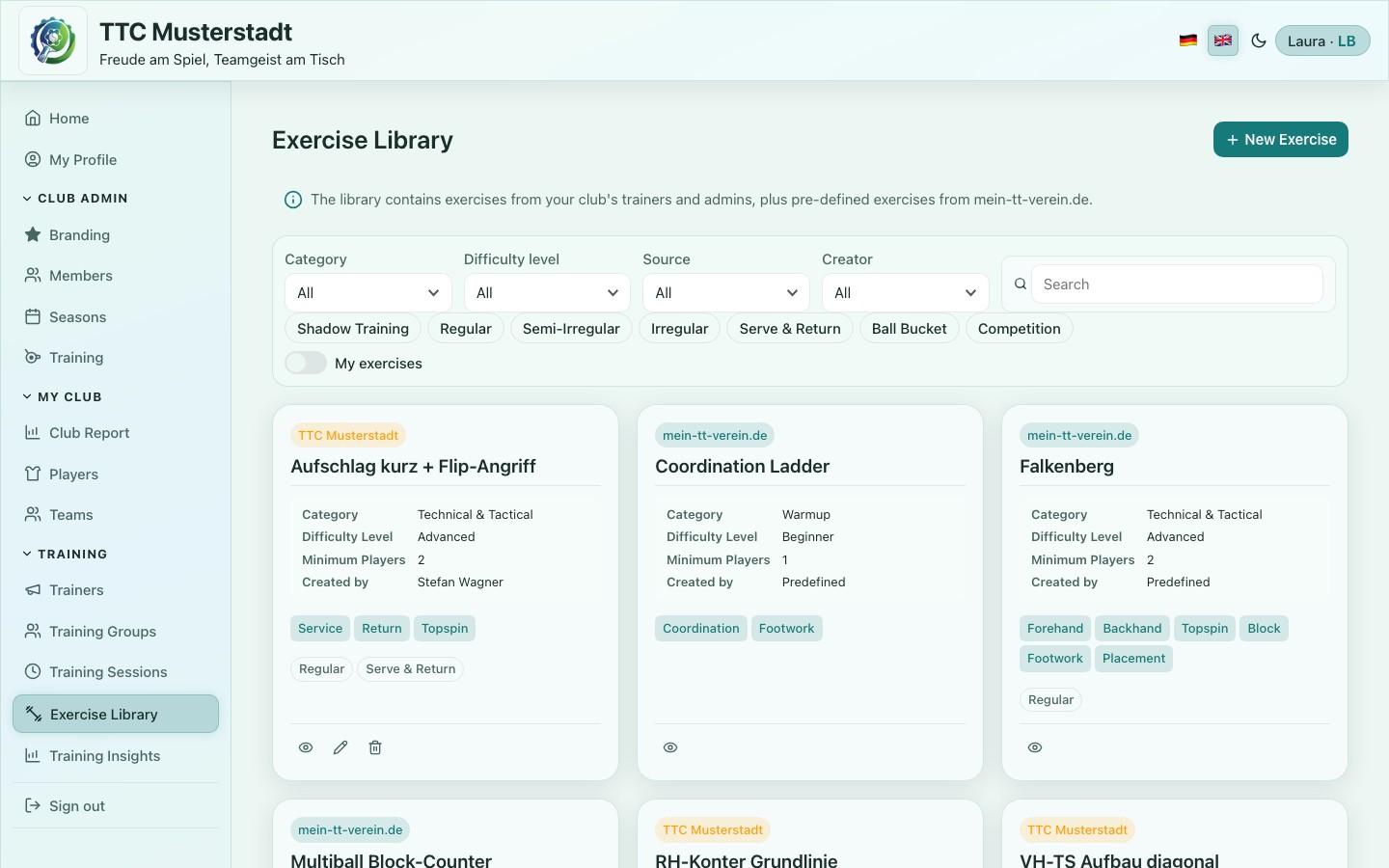This screenshot has height=868, width=1389.
Task: Toggle the Irregular filter chip
Action: pos(679,328)
